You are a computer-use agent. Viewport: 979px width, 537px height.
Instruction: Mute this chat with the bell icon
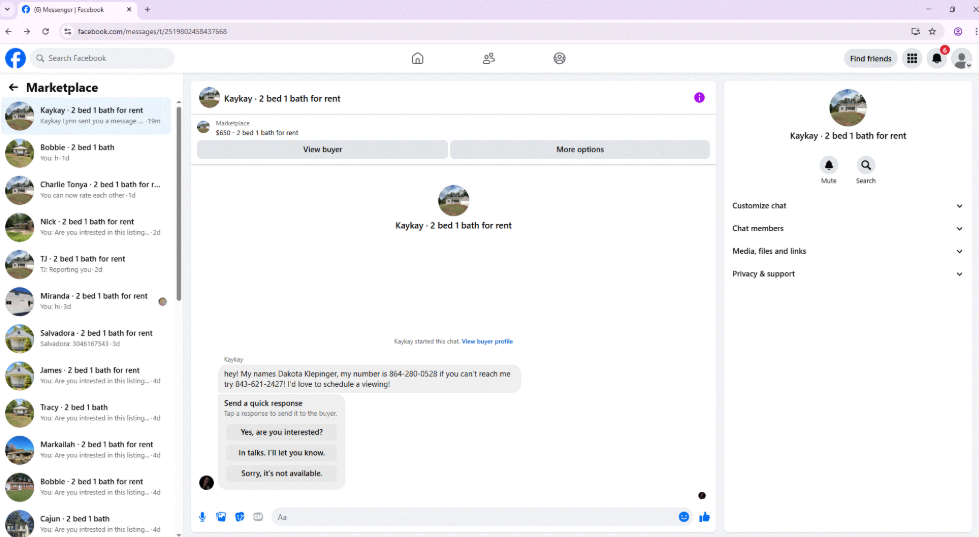(829, 165)
